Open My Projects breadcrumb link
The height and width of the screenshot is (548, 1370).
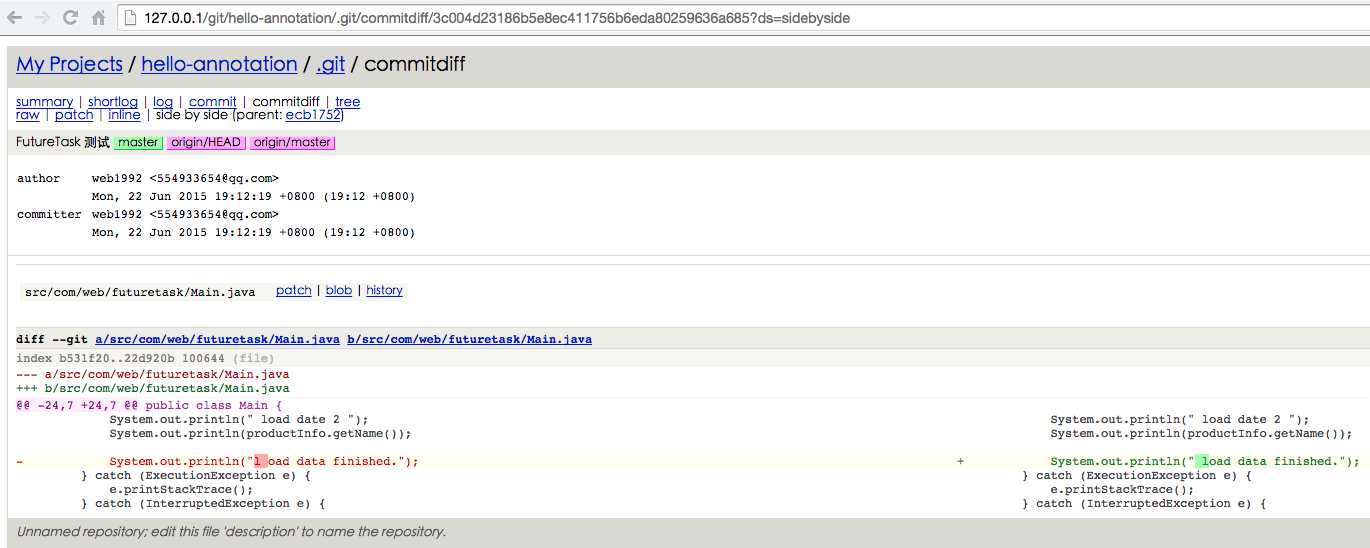click(69, 64)
